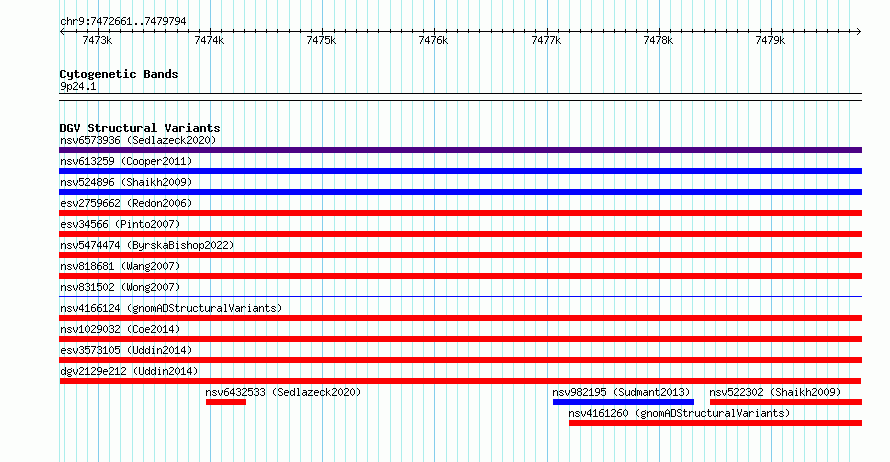Open nsv831502 (Wong2007) label
Viewport: 890px width, 462px height.
120,287
